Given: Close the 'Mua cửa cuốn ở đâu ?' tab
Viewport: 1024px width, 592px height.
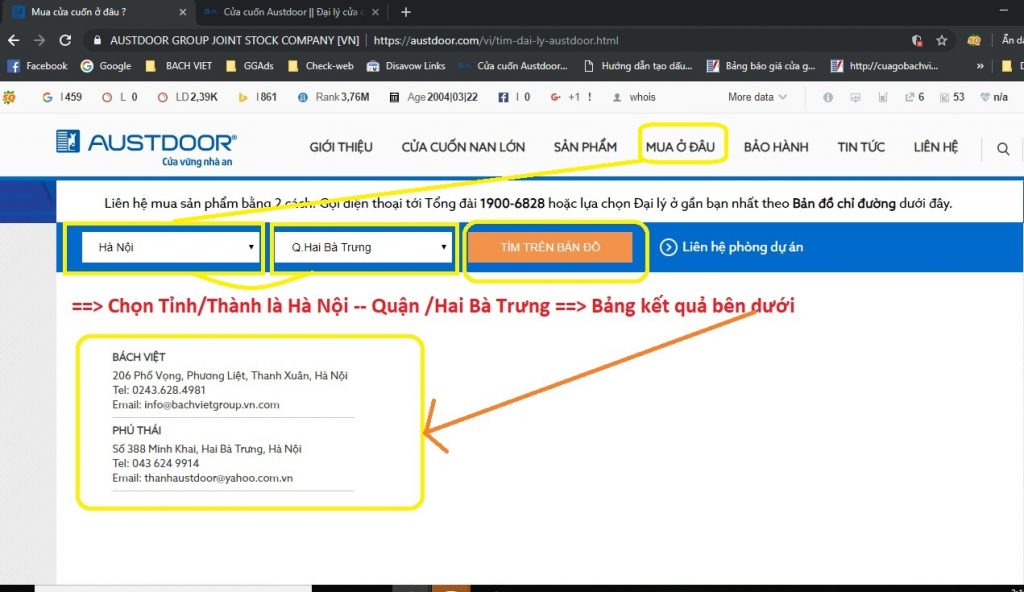Looking at the screenshot, I should pyautogui.click(x=182, y=12).
